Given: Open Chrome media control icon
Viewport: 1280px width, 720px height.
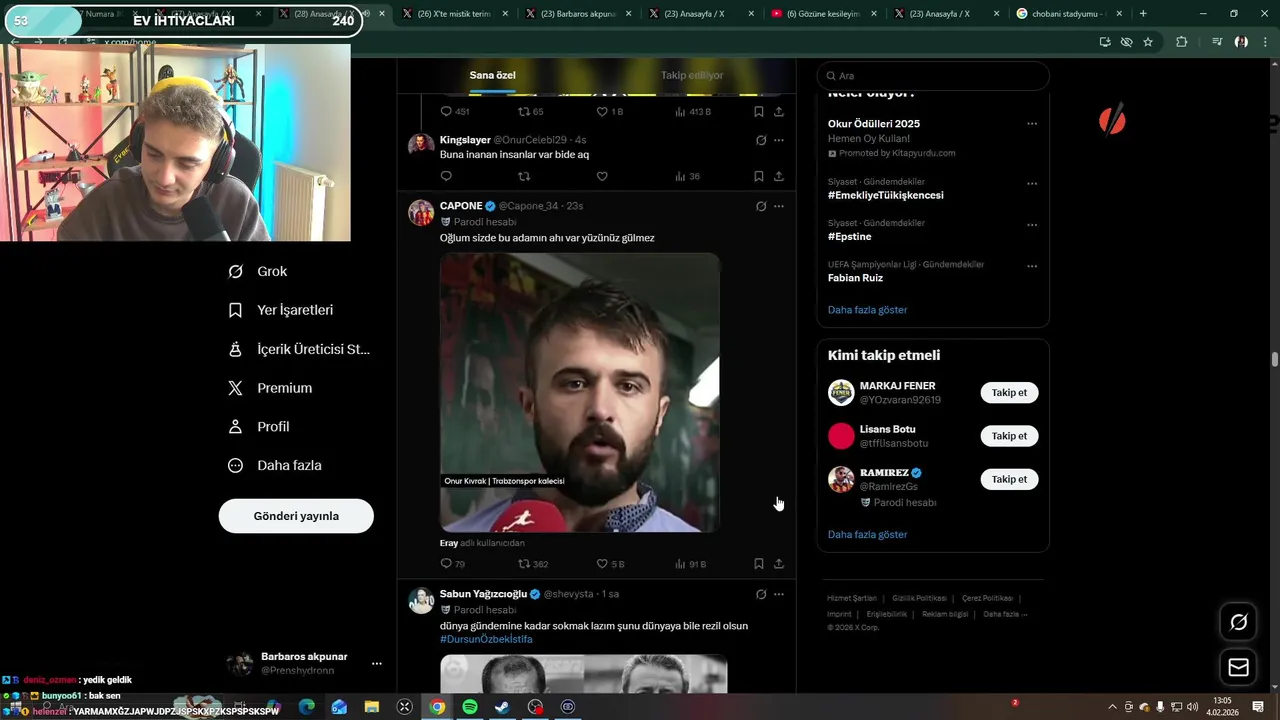Looking at the screenshot, I should point(1217,42).
